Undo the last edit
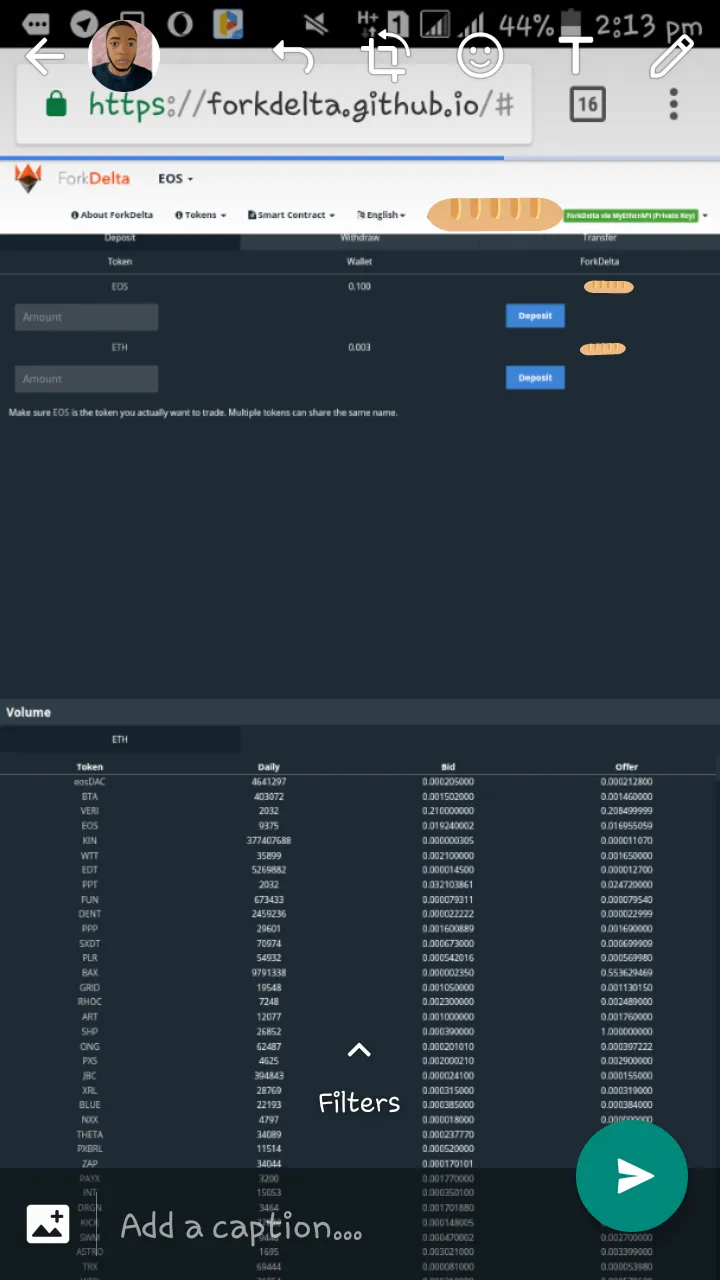This screenshot has height=1280, width=720. 293,57
